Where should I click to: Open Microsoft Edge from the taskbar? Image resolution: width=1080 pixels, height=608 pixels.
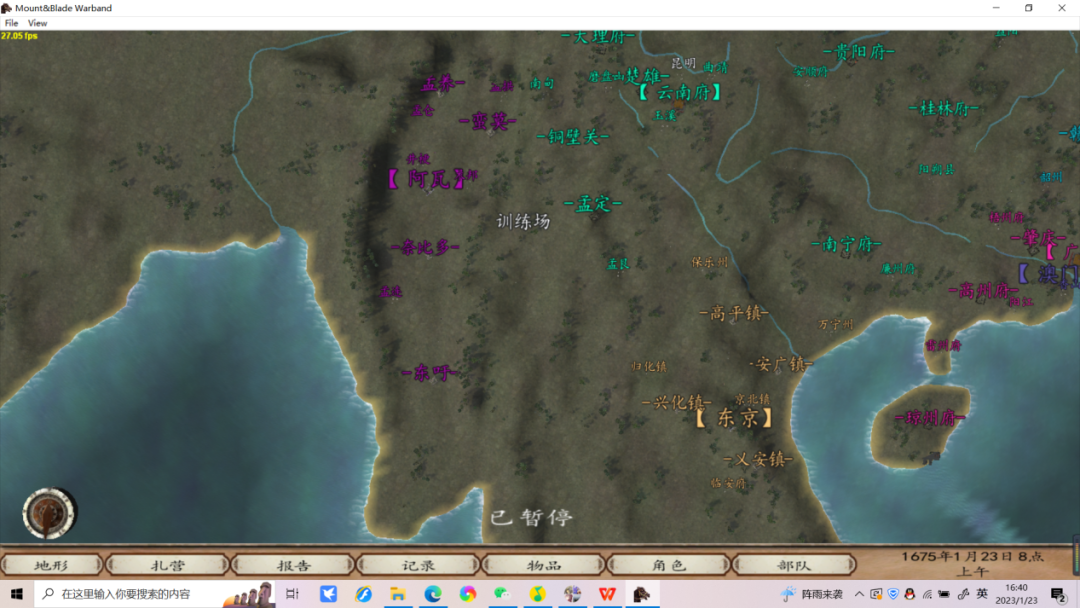click(x=433, y=594)
